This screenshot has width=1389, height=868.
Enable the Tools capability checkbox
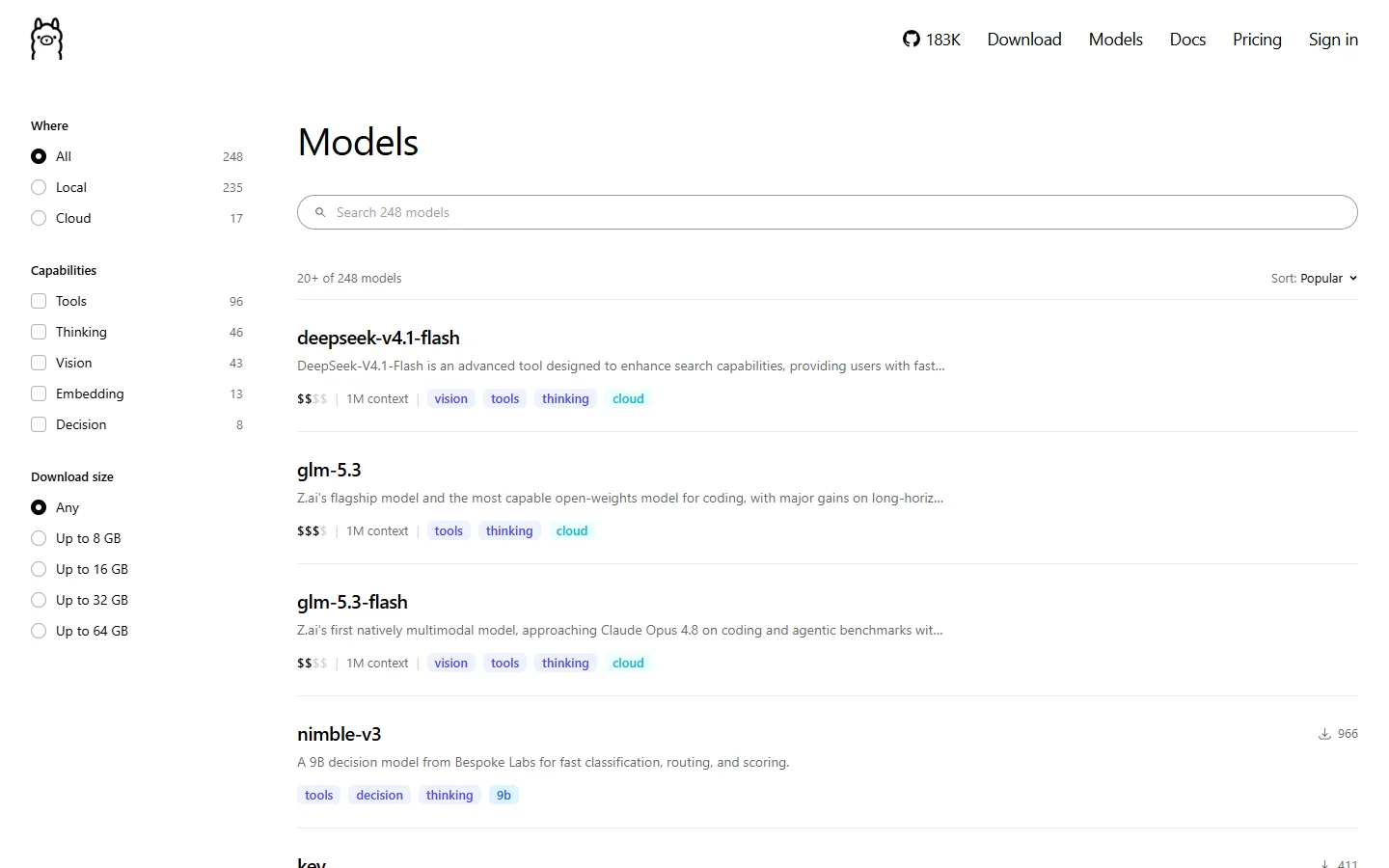pos(39,301)
